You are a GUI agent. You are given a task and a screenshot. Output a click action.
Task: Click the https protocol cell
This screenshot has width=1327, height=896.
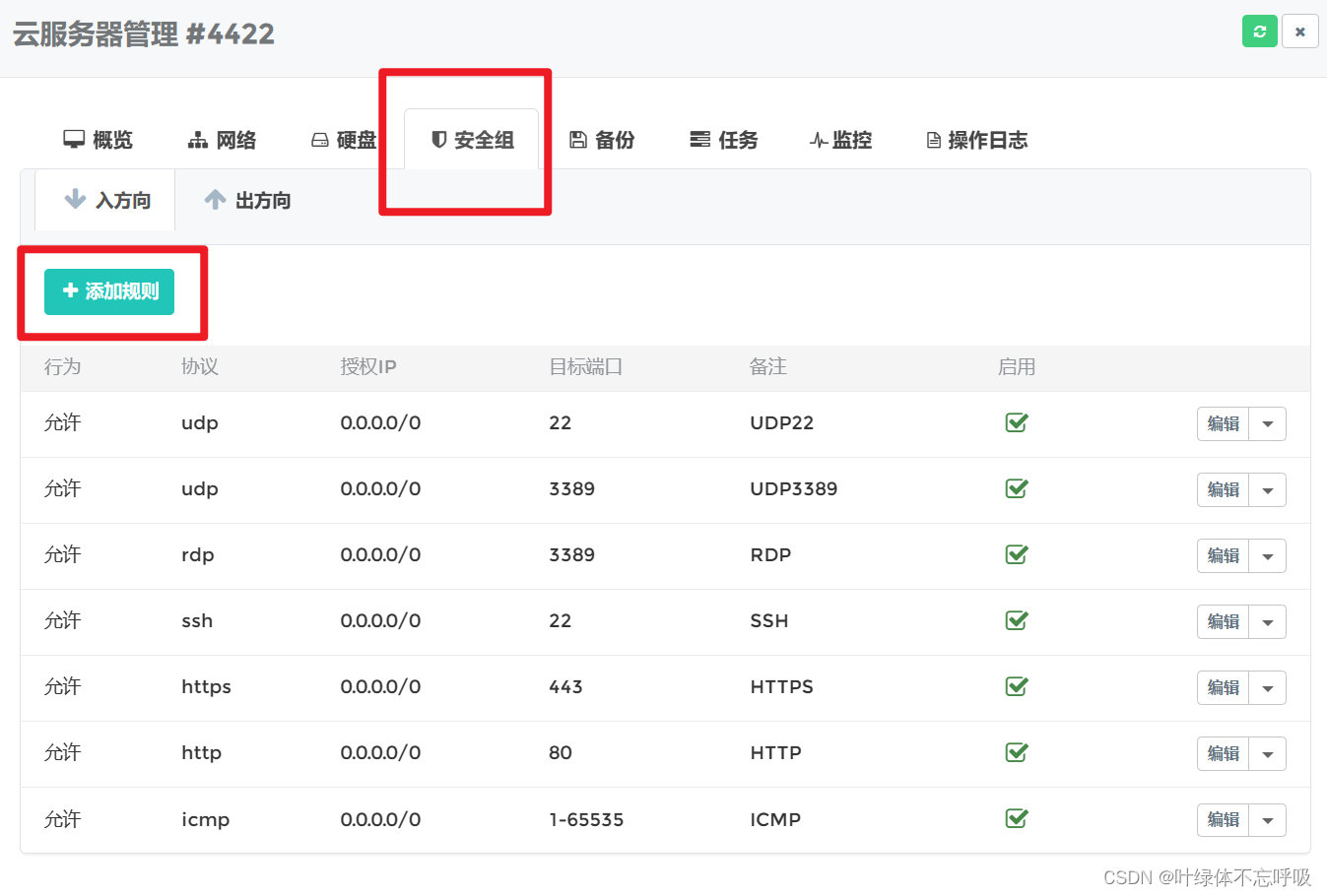pos(206,686)
